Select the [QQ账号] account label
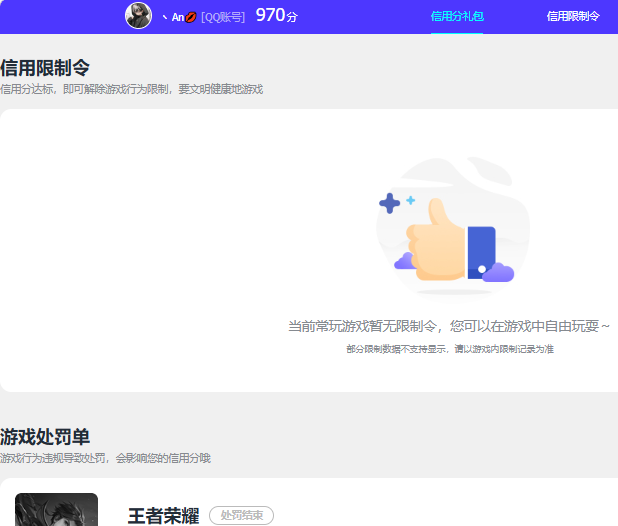 pos(223,17)
